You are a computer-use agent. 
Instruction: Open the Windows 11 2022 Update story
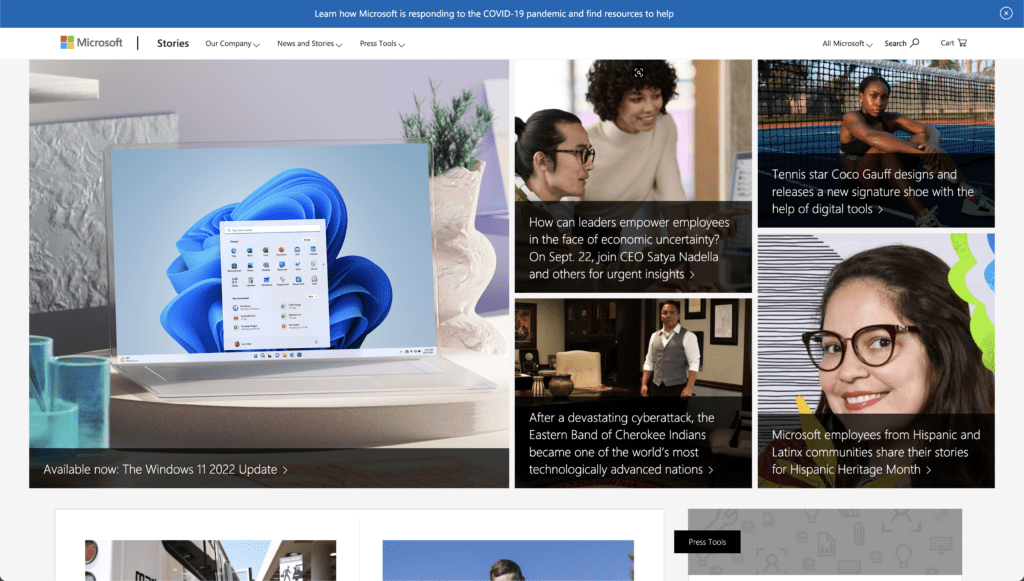165,469
